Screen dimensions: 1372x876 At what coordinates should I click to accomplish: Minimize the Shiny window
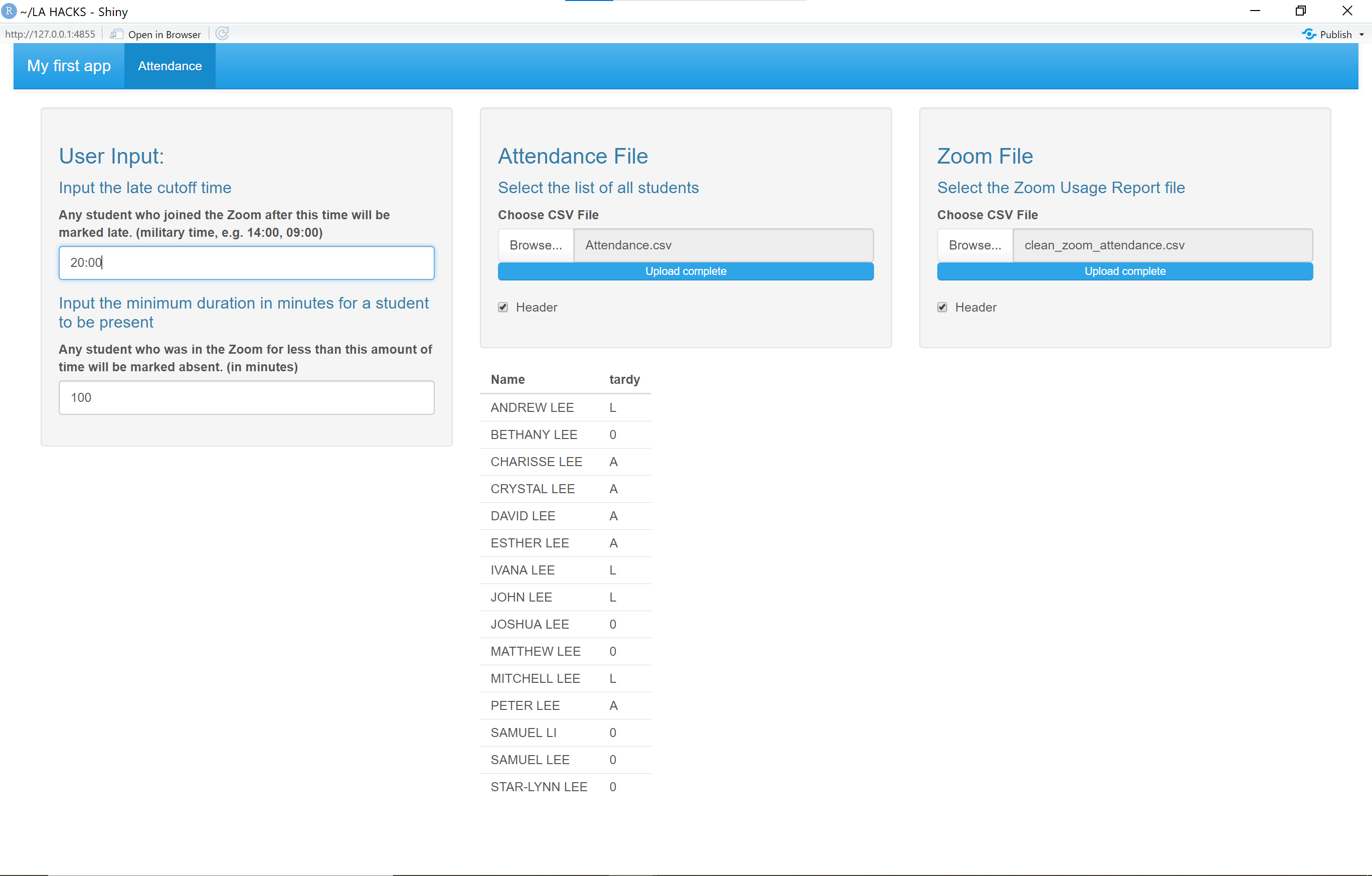click(1255, 11)
